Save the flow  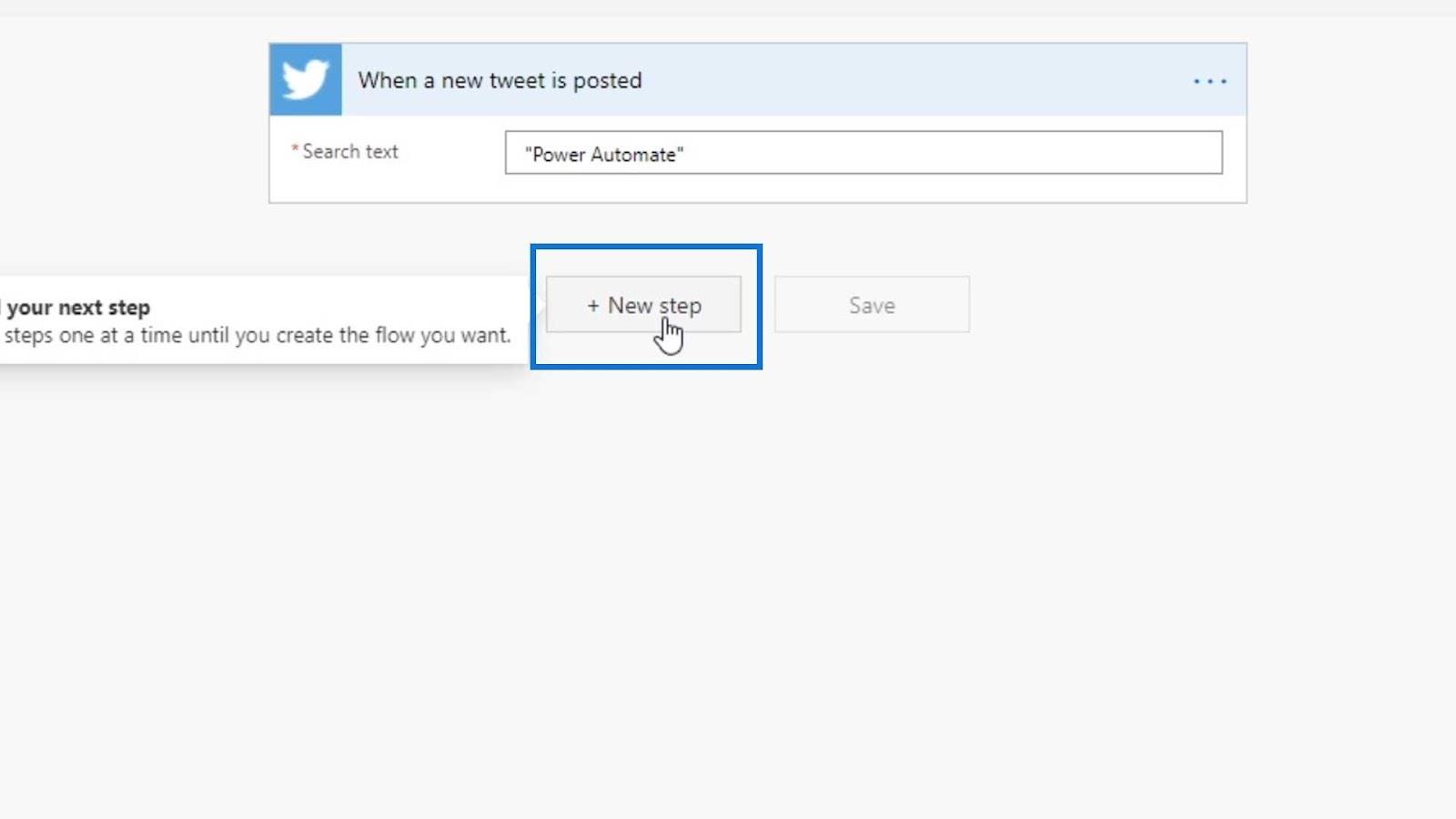coord(872,305)
